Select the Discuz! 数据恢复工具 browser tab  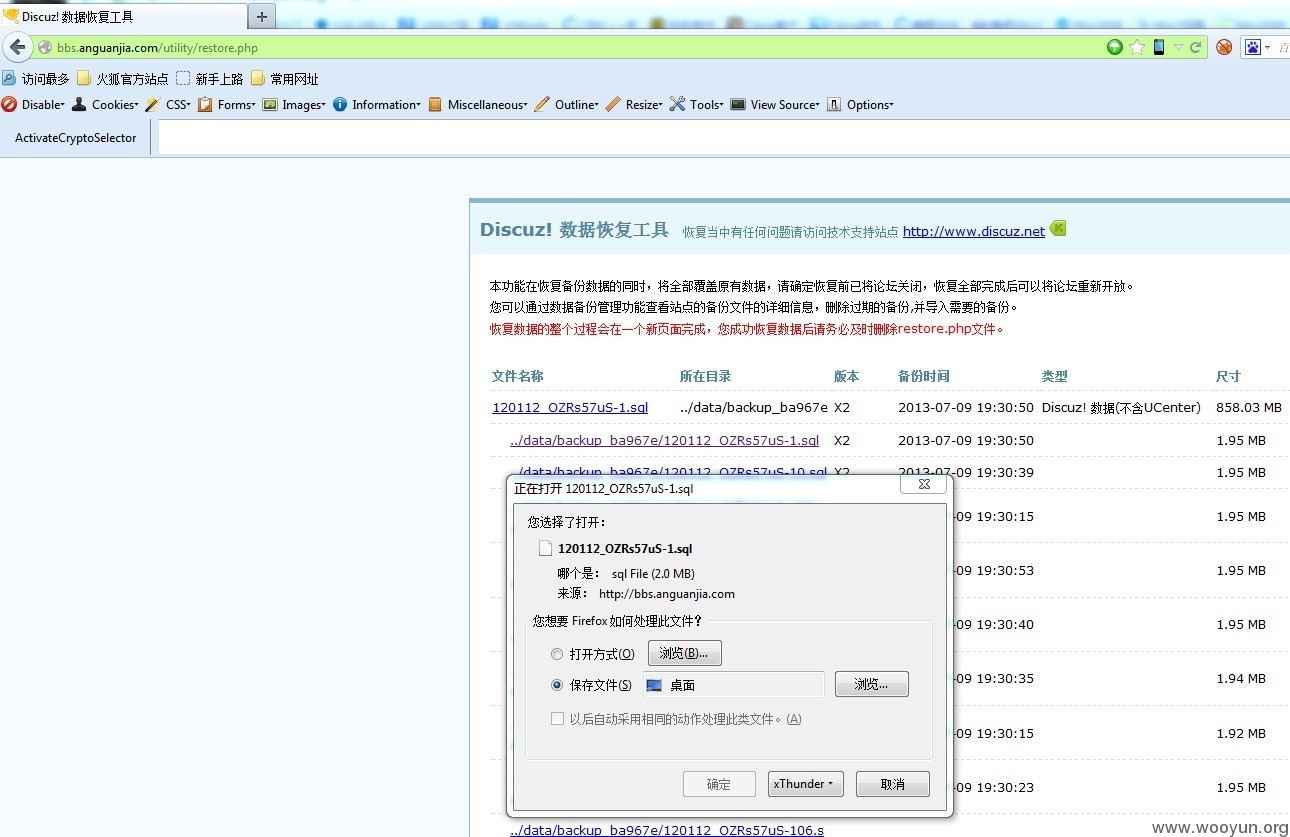click(x=123, y=16)
